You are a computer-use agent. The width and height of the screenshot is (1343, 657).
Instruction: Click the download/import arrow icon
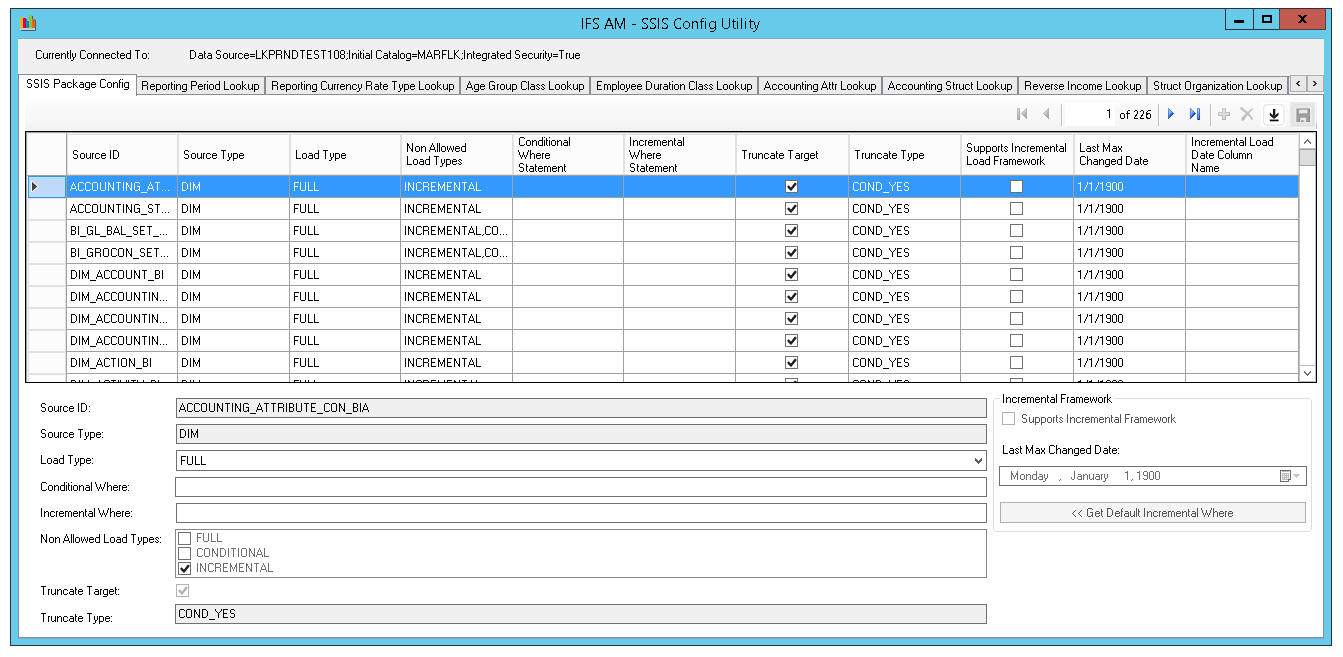pyautogui.click(x=1274, y=115)
